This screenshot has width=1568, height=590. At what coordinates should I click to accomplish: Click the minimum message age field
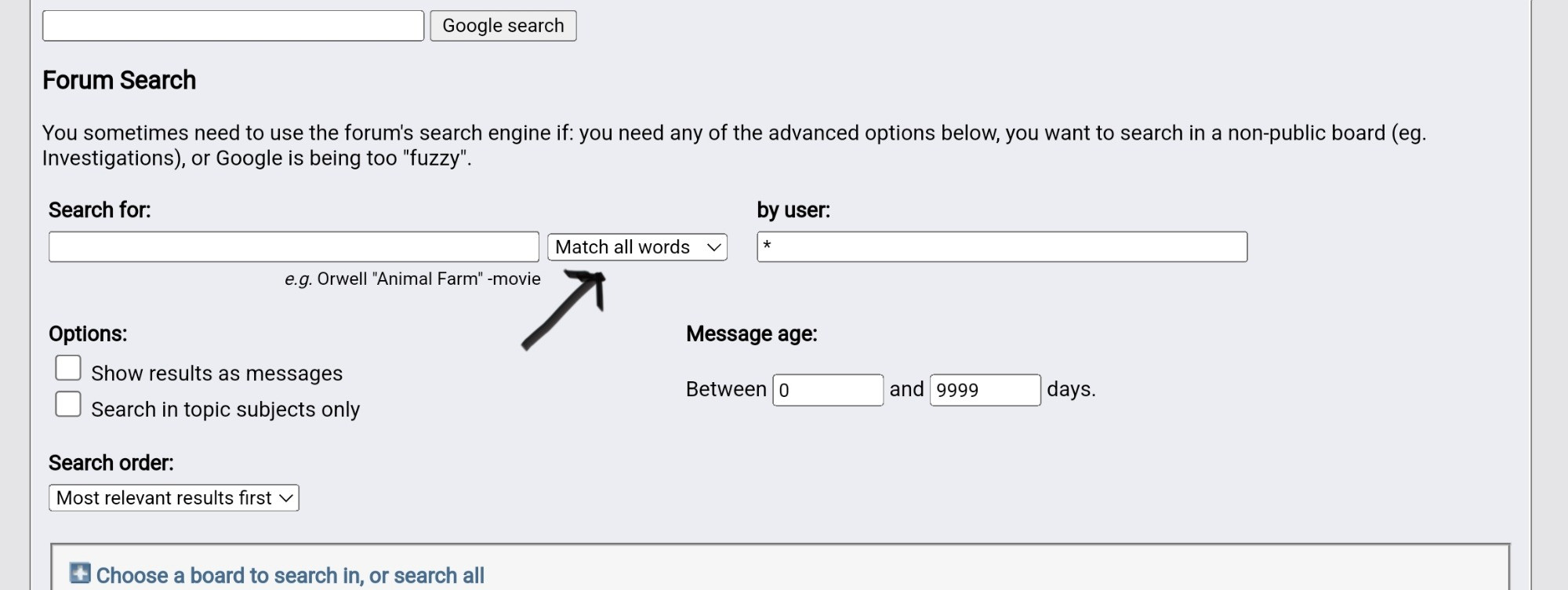(x=828, y=390)
